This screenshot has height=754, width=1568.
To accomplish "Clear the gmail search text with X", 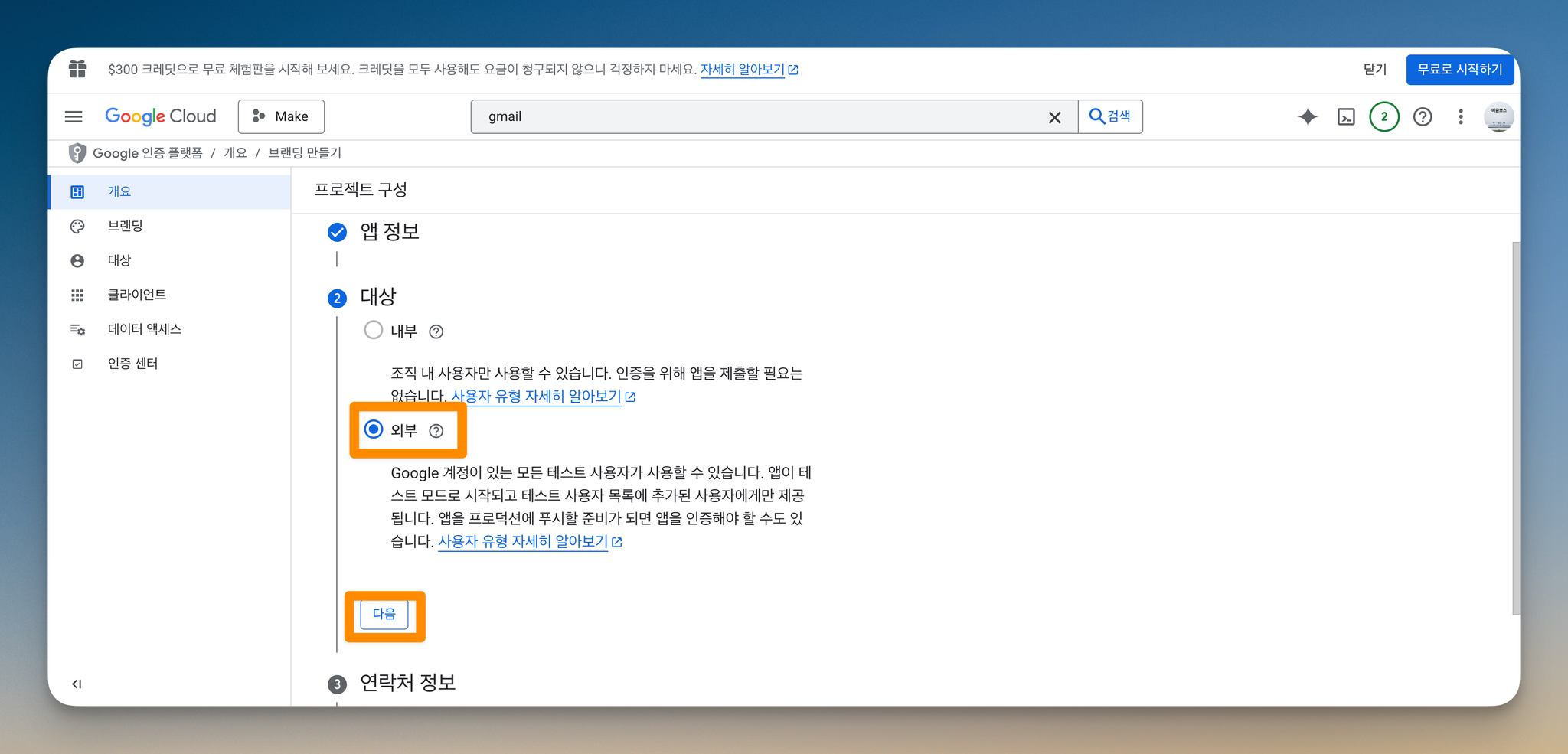I will click(x=1054, y=117).
